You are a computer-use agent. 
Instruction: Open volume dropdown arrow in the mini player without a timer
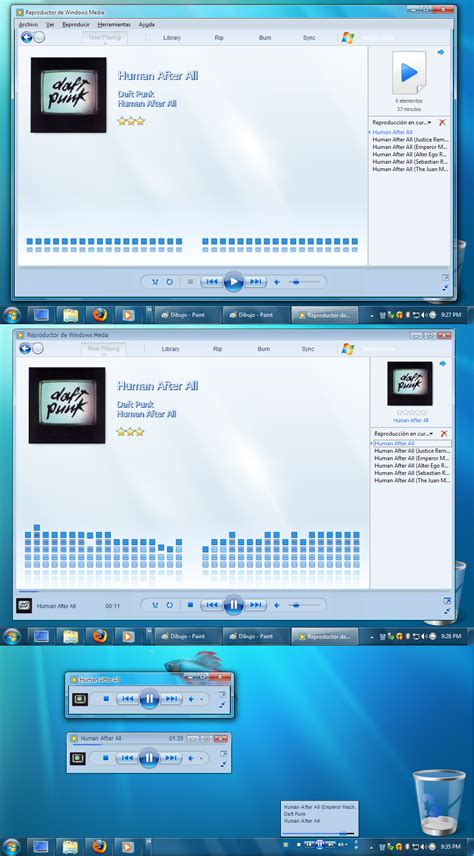tap(202, 699)
